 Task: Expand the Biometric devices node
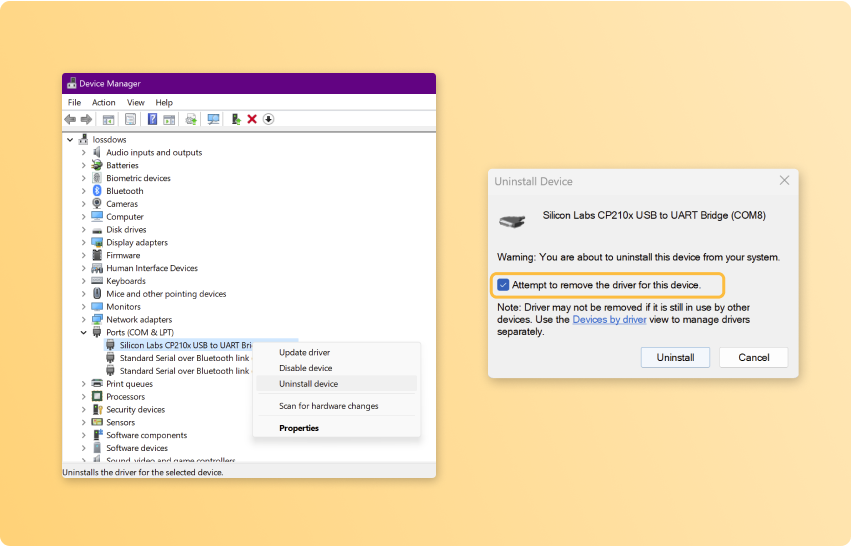pyautogui.click(x=84, y=178)
